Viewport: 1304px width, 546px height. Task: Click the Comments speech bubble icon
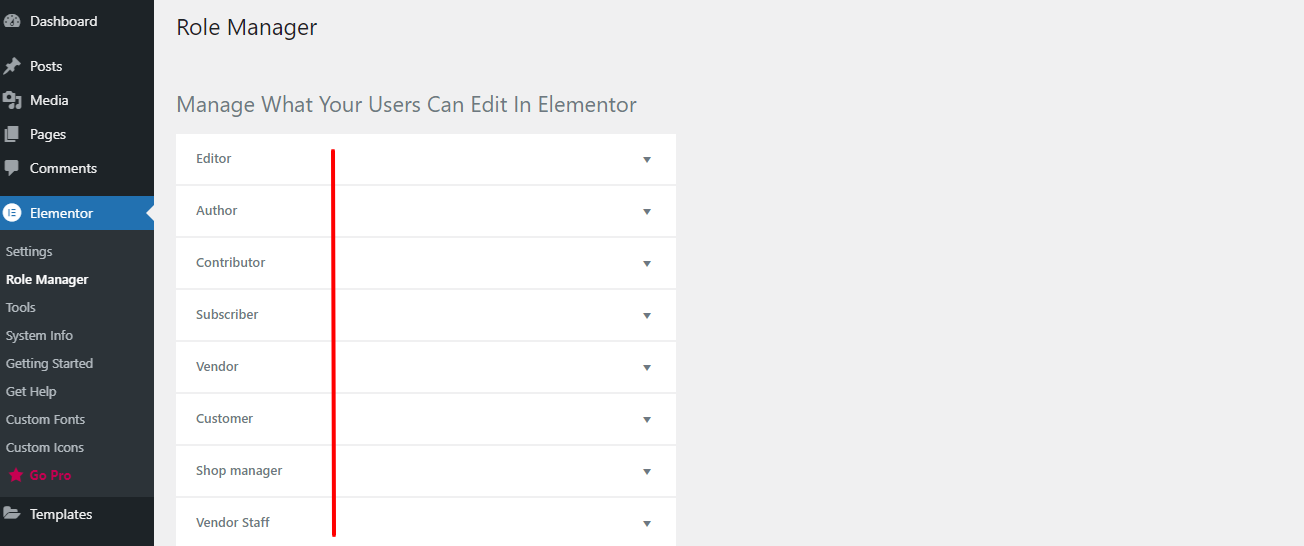click(12, 168)
